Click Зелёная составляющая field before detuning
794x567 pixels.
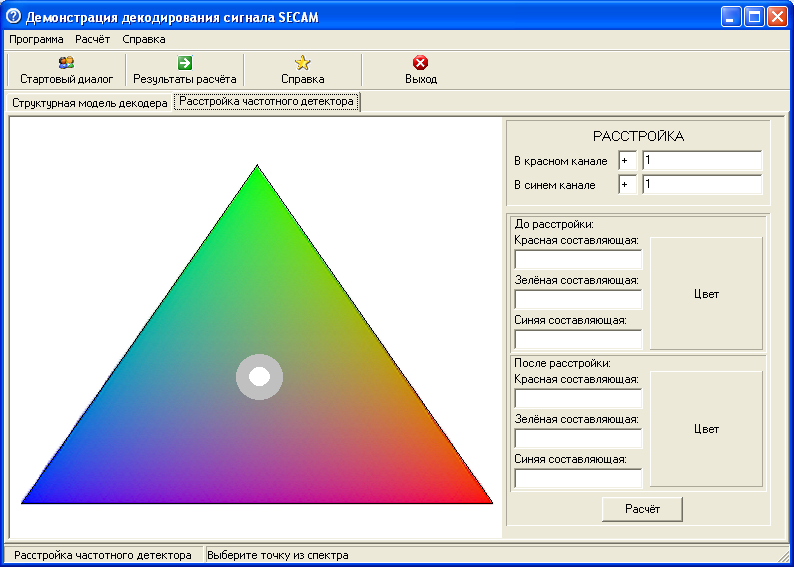(x=578, y=299)
